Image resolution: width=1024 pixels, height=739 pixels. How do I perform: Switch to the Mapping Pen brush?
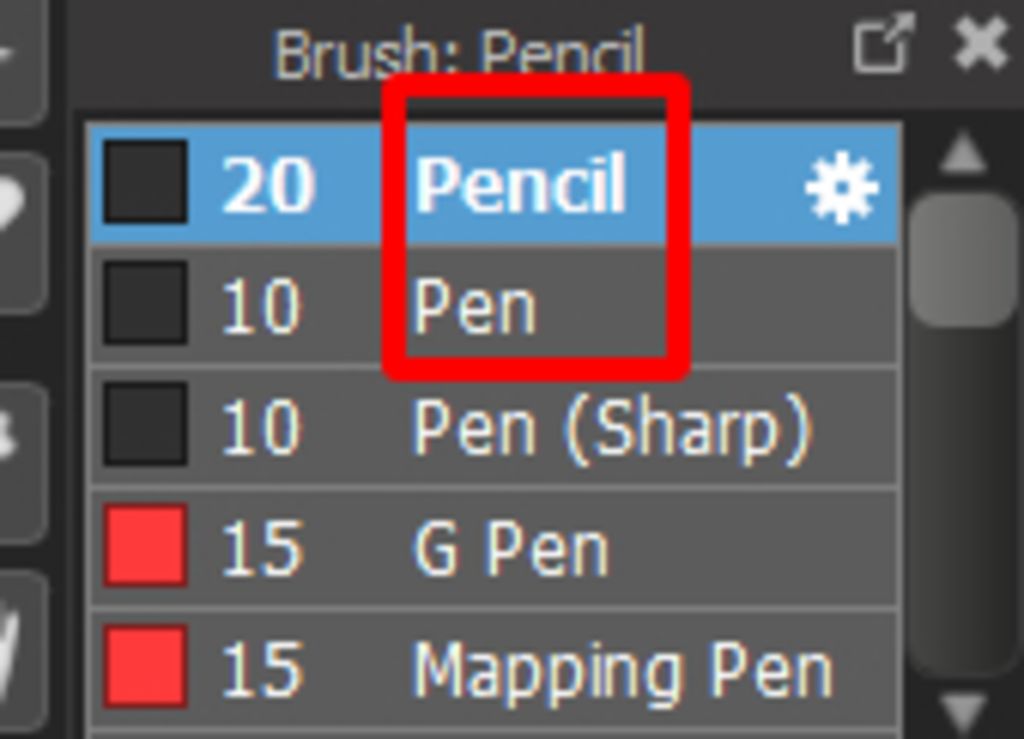622,670
